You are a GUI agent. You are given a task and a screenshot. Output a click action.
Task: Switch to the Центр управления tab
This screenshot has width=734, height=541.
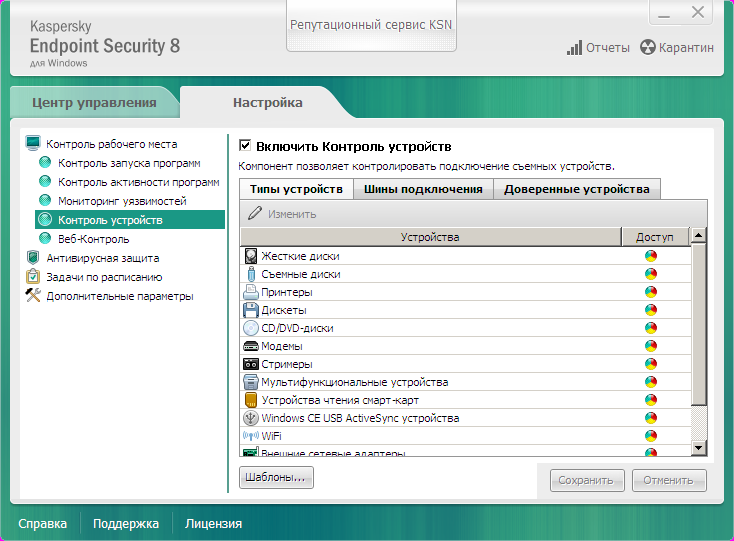click(x=95, y=102)
